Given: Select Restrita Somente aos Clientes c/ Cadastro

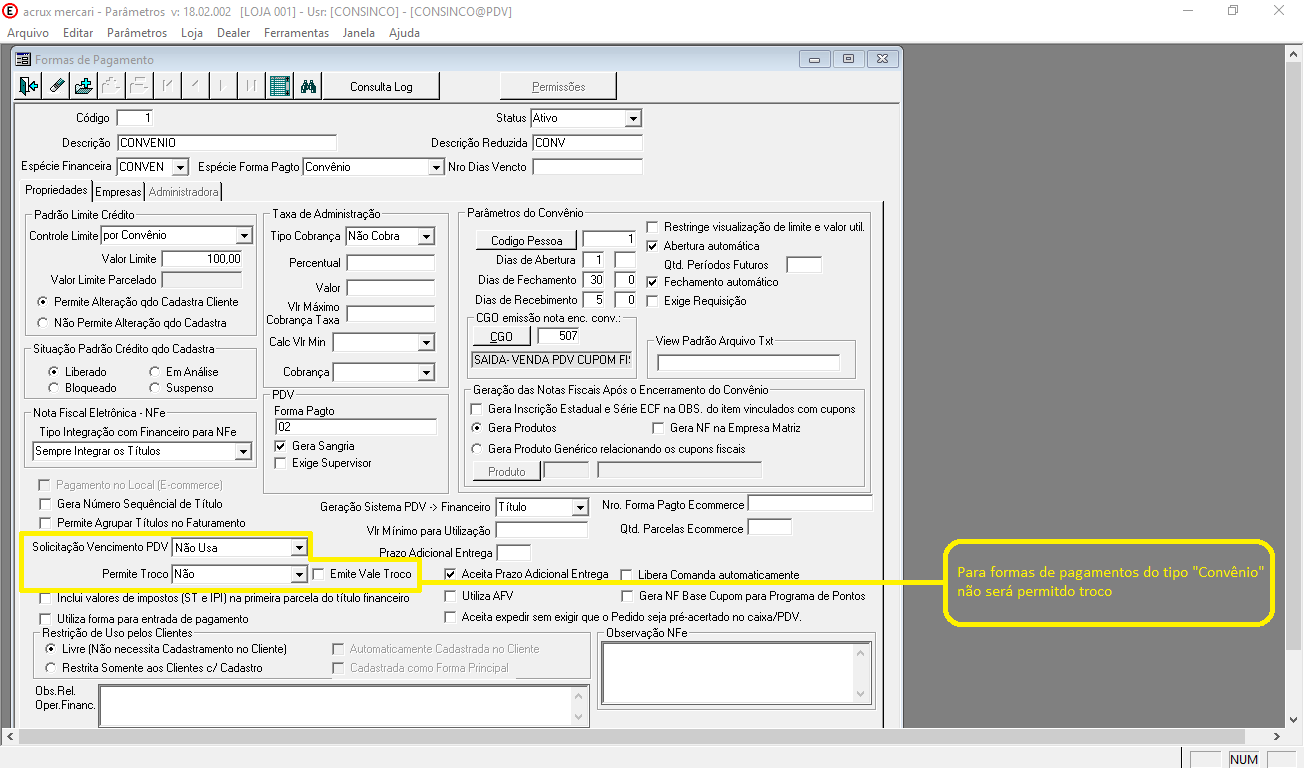Looking at the screenshot, I should [x=48, y=668].
